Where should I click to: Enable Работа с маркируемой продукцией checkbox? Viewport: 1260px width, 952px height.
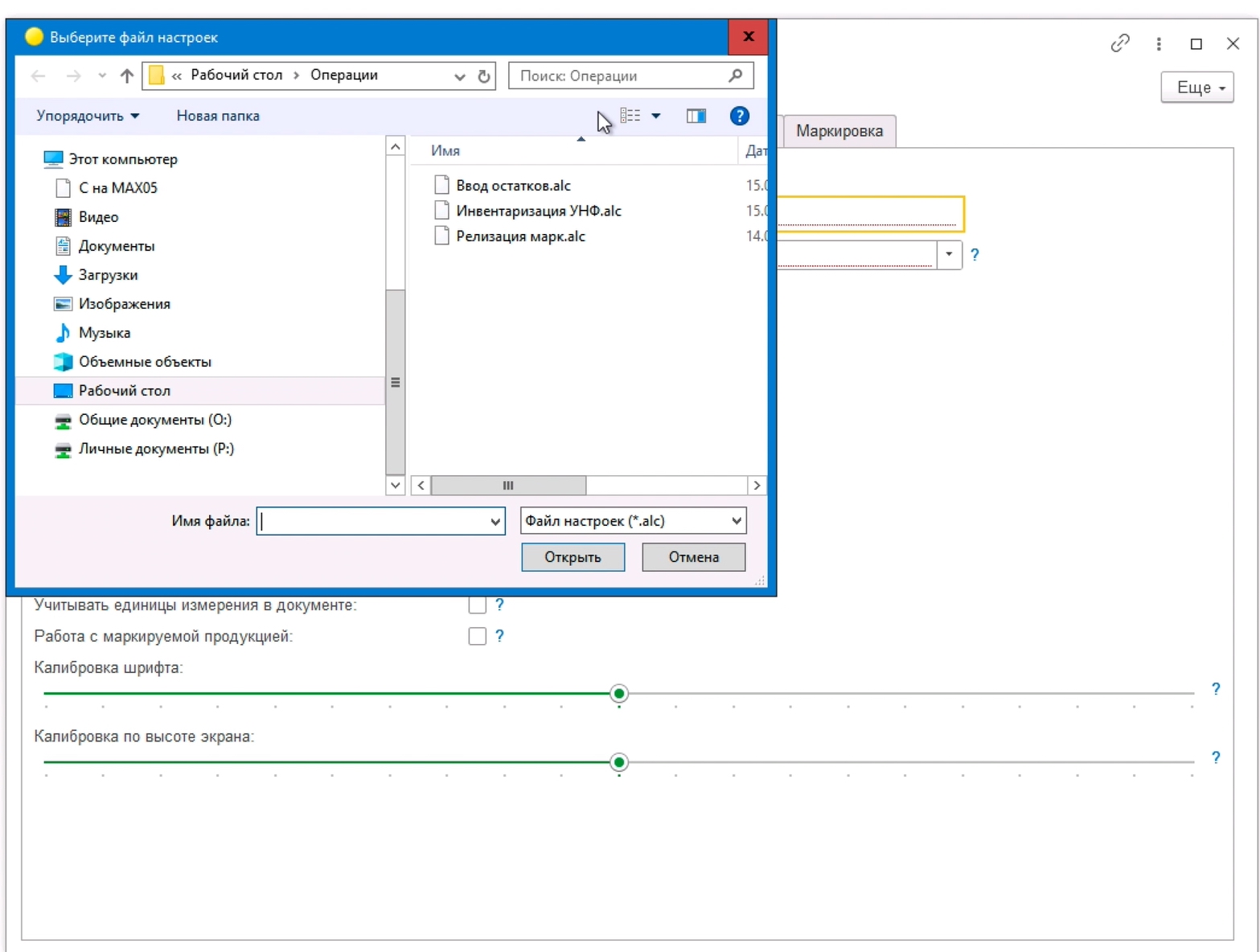point(478,636)
